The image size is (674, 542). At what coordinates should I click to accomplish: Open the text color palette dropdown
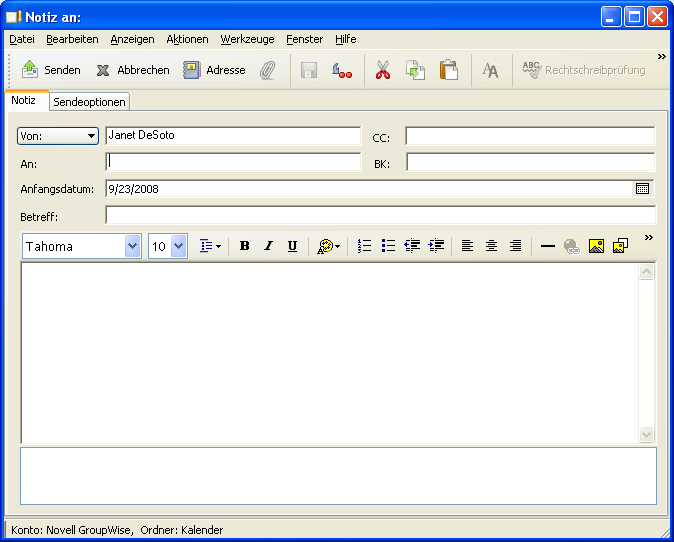[x=328, y=246]
